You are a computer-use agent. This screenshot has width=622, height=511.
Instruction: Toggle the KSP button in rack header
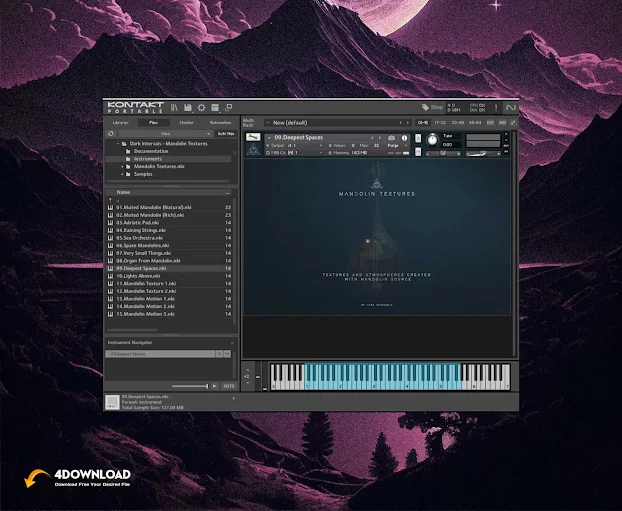click(490, 123)
